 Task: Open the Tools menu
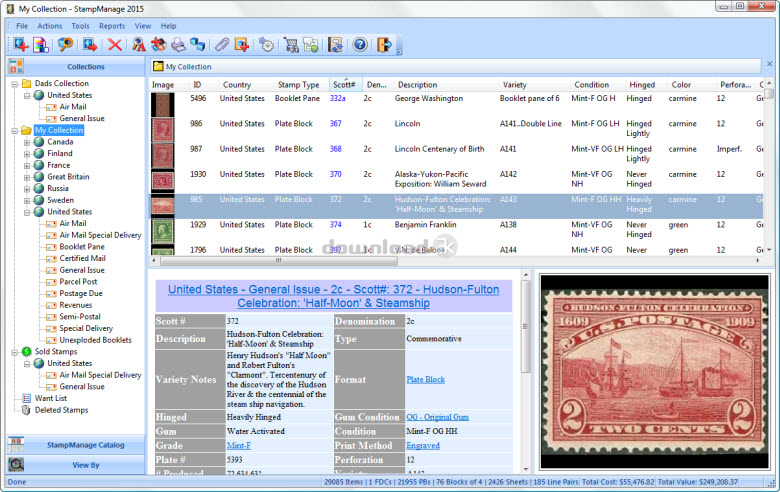[80, 26]
